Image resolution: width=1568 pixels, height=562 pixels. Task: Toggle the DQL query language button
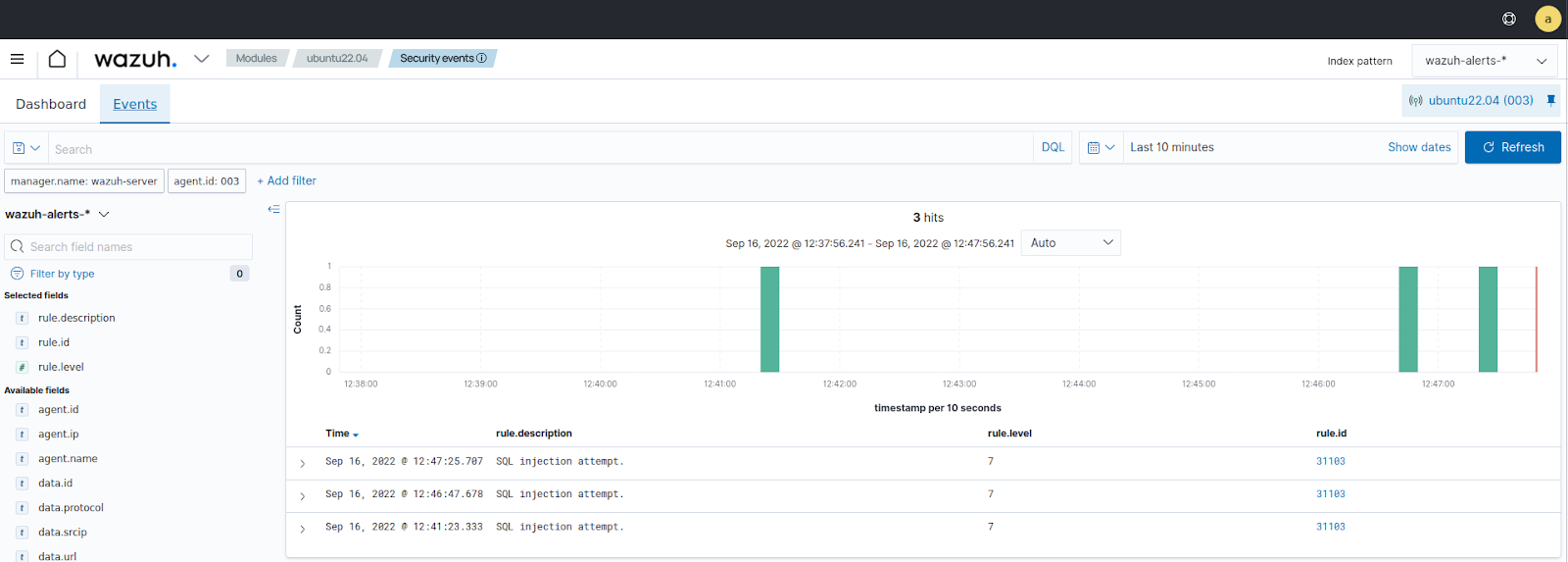(x=1053, y=147)
